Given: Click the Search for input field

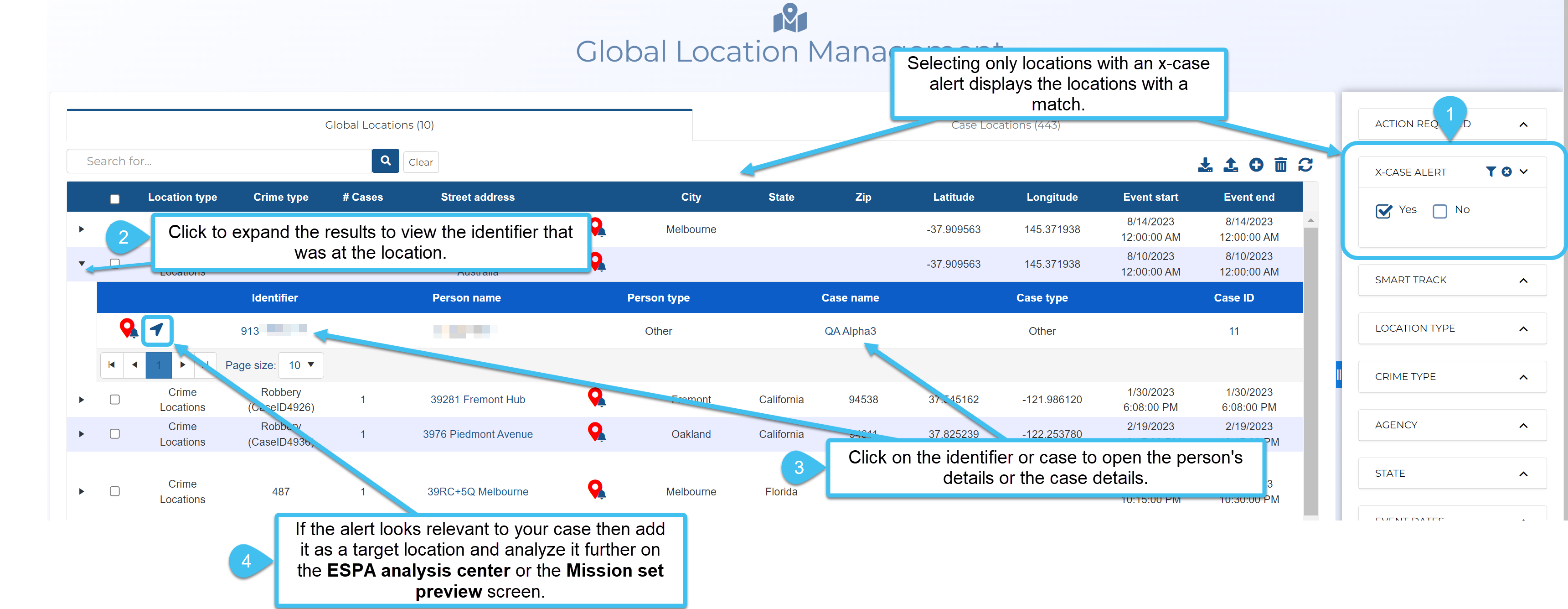Looking at the screenshot, I should point(219,161).
